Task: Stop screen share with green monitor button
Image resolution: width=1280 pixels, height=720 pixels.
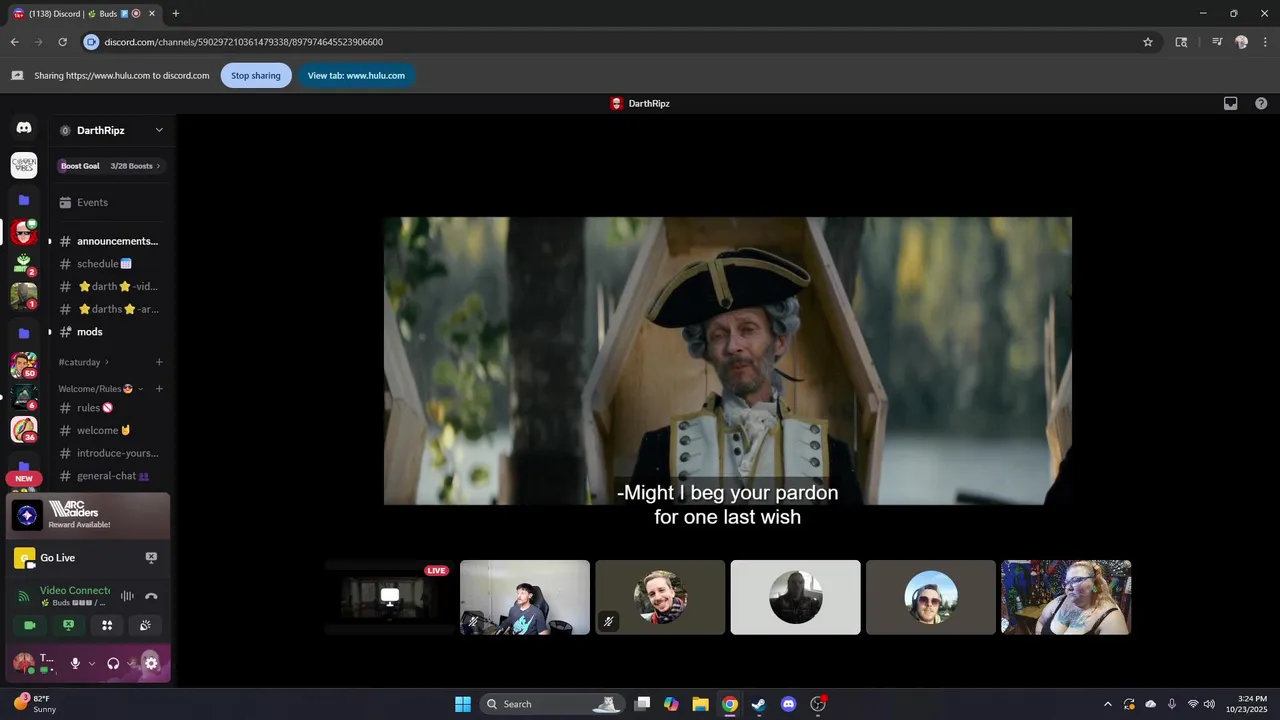Action: tap(68, 625)
